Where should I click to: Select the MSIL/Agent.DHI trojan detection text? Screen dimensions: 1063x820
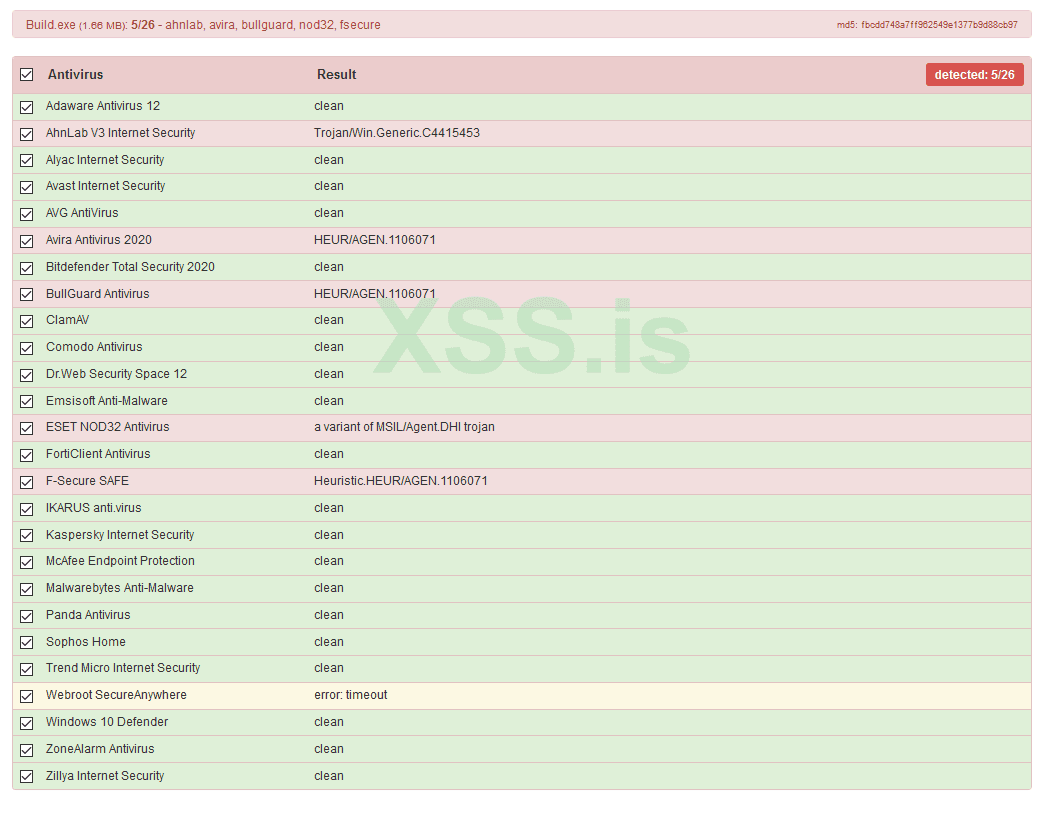(x=404, y=427)
